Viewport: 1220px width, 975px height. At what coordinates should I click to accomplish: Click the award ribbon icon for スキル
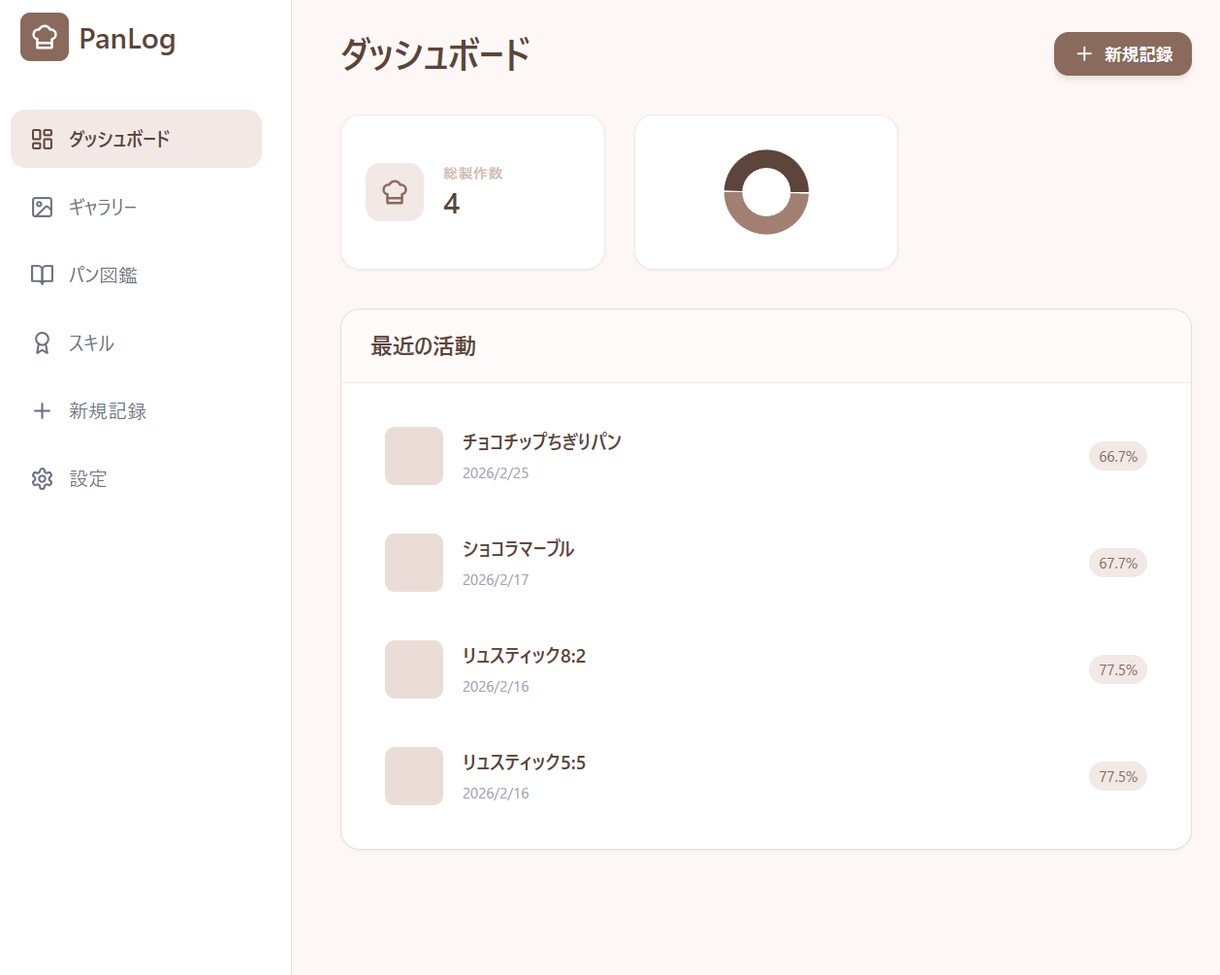[x=42, y=343]
